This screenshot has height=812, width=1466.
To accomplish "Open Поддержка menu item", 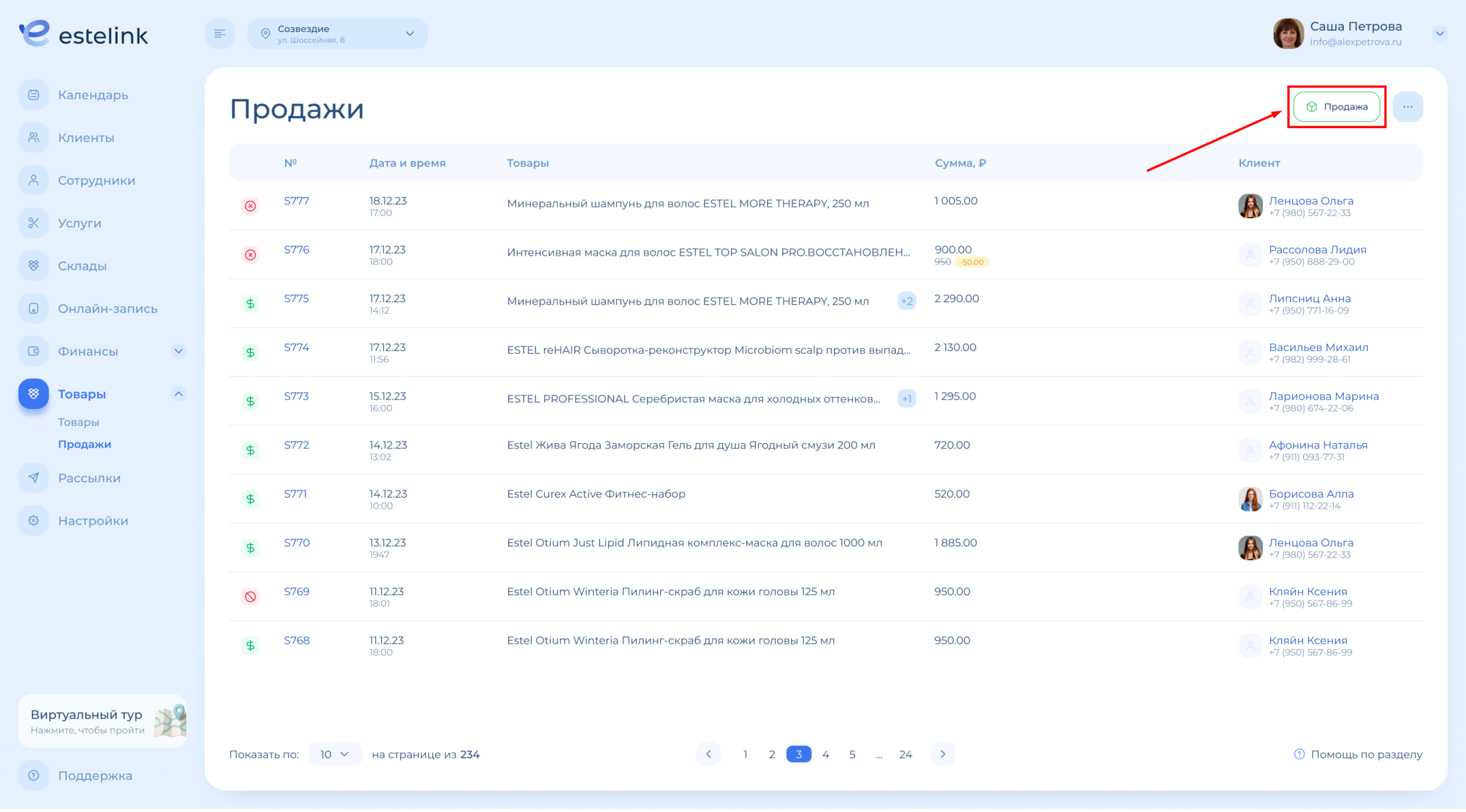I will (x=95, y=775).
